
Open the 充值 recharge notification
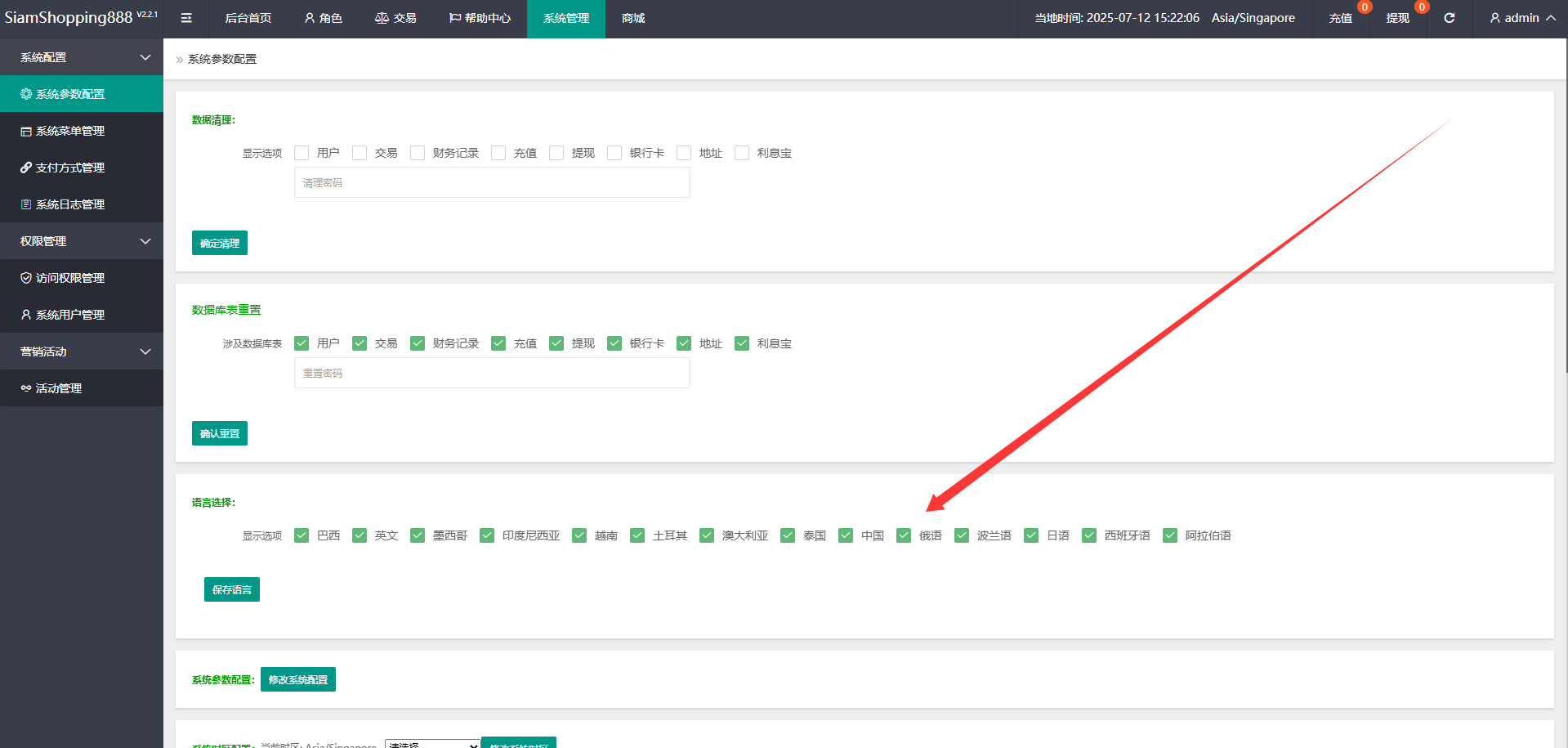coord(1340,18)
